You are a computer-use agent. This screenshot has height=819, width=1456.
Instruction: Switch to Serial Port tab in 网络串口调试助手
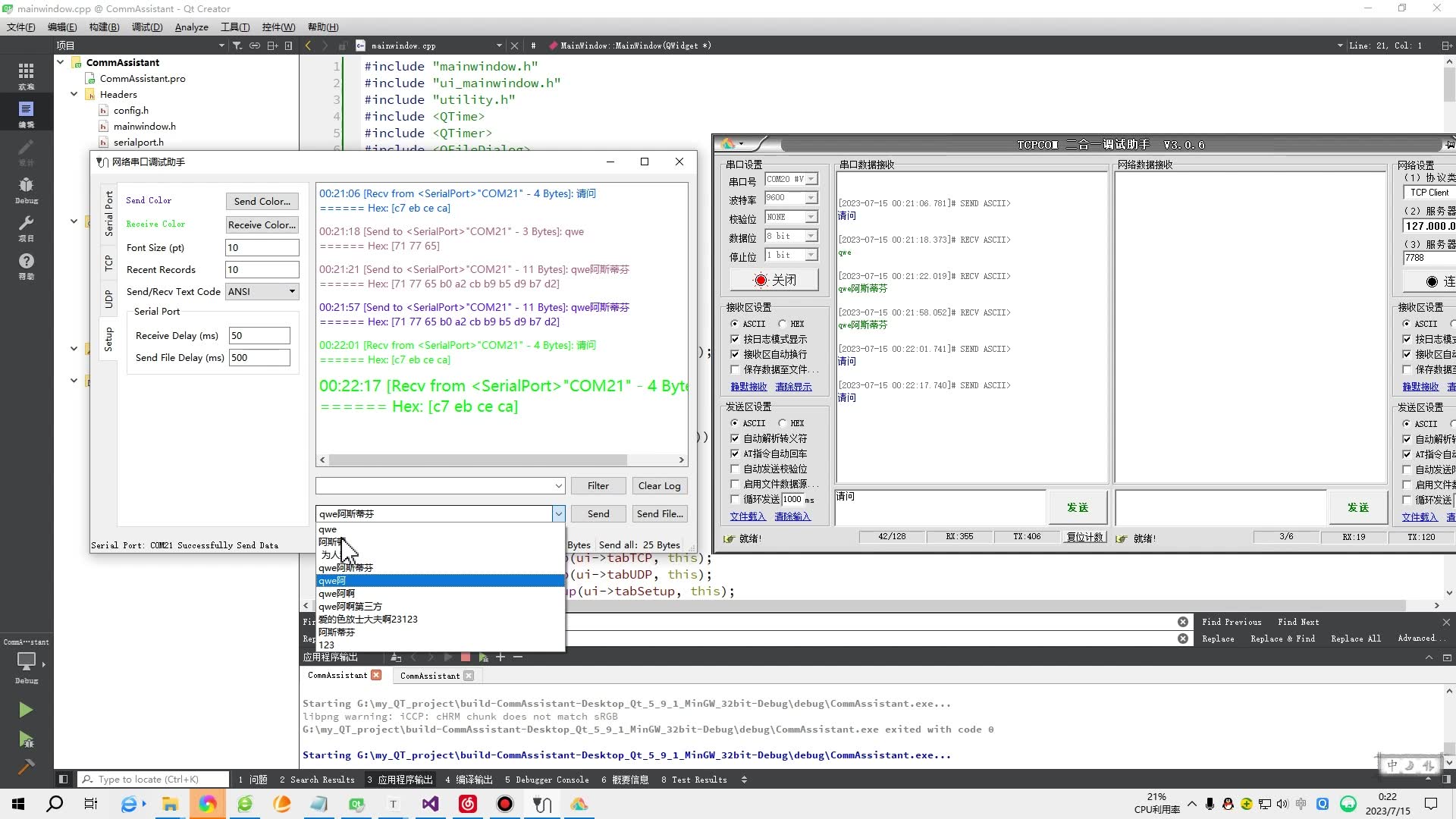[108, 213]
